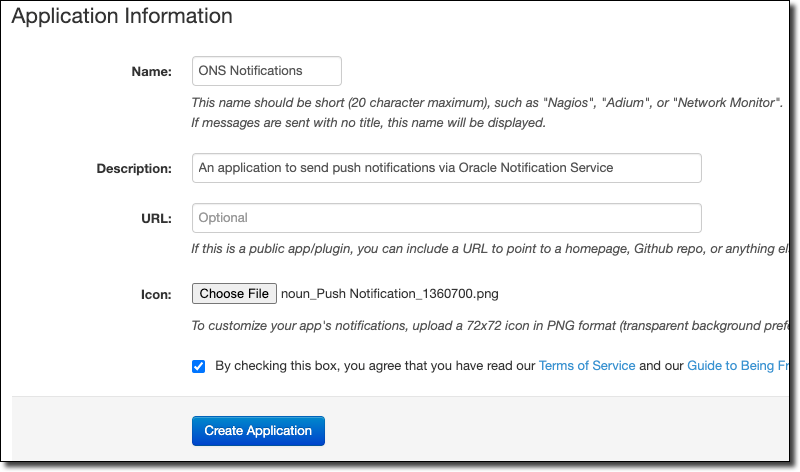
Task: Click the ONS Notifications name field
Action: tap(266, 71)
